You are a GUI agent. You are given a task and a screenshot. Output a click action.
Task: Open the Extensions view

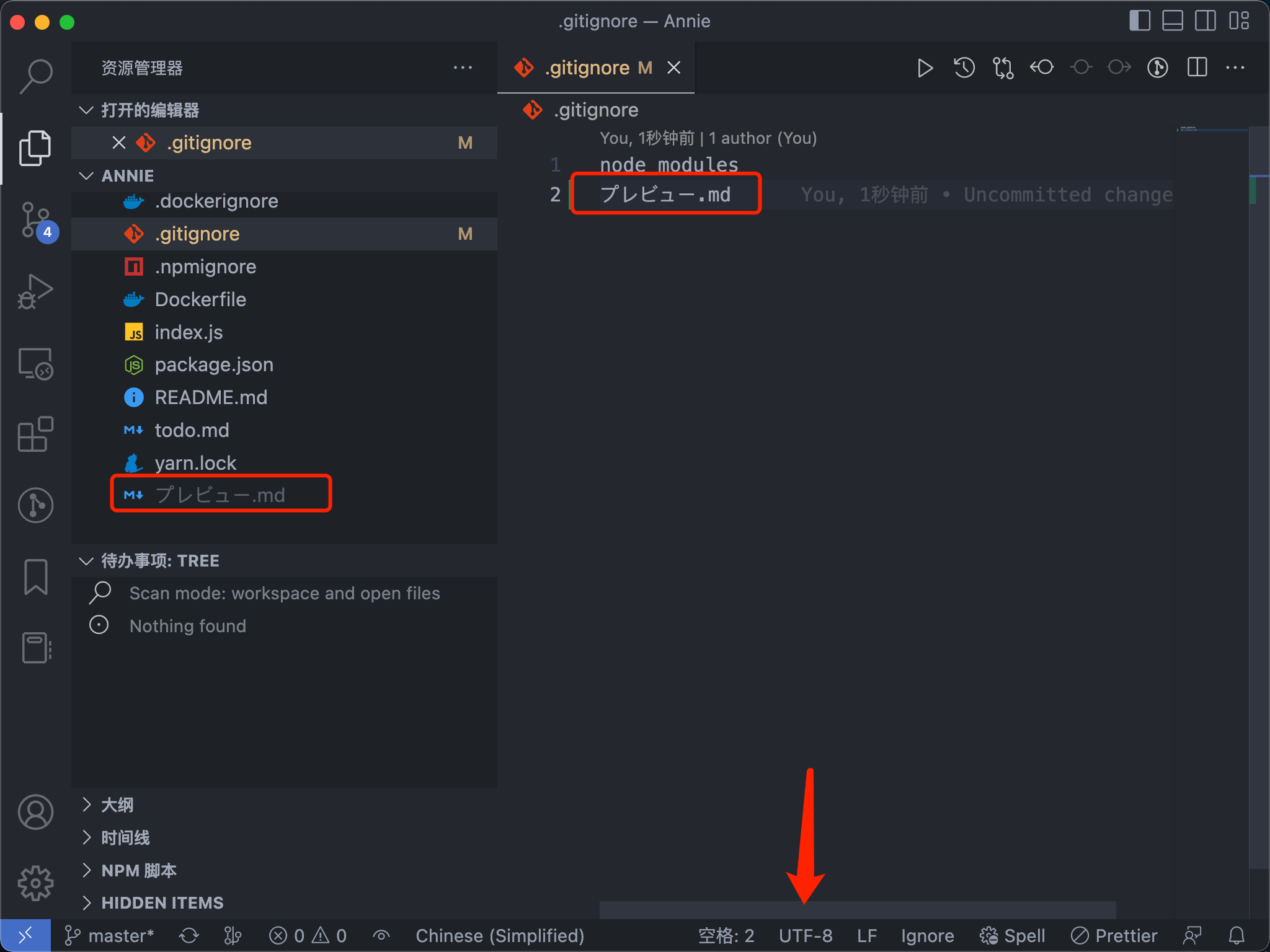tap(35, 434)
